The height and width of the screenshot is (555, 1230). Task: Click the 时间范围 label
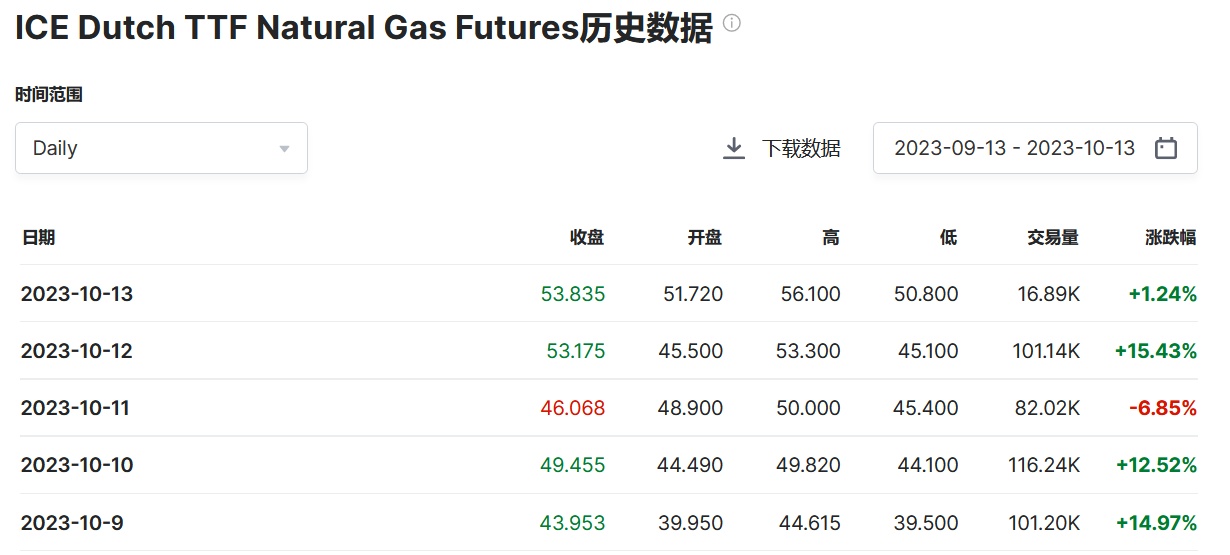48,95
